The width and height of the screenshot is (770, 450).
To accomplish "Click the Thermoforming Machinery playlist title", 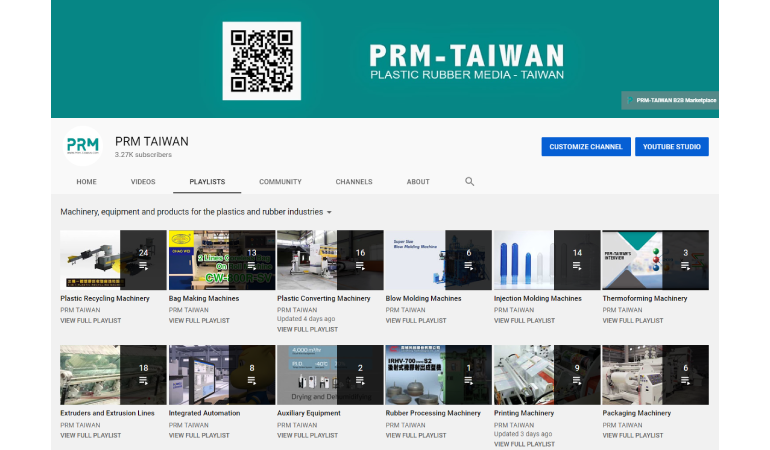I will 645,298.
